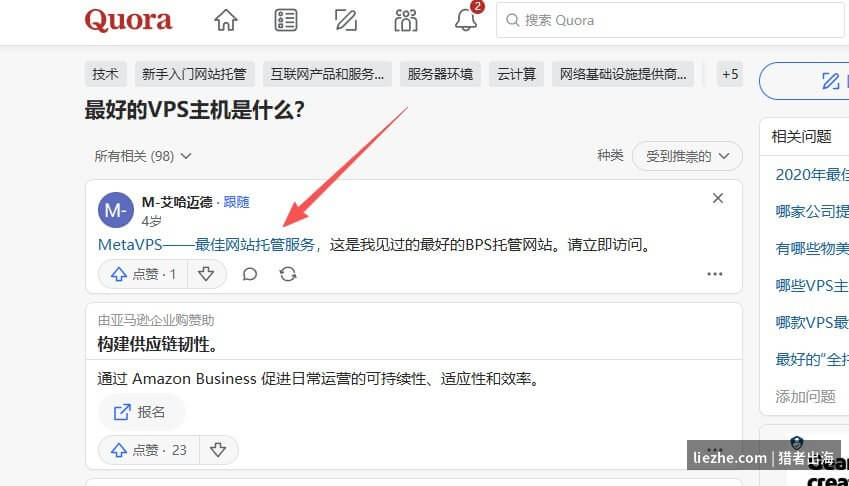Click the answer button with pencil icon
849x486 pixels.
[x=805, y=81]
